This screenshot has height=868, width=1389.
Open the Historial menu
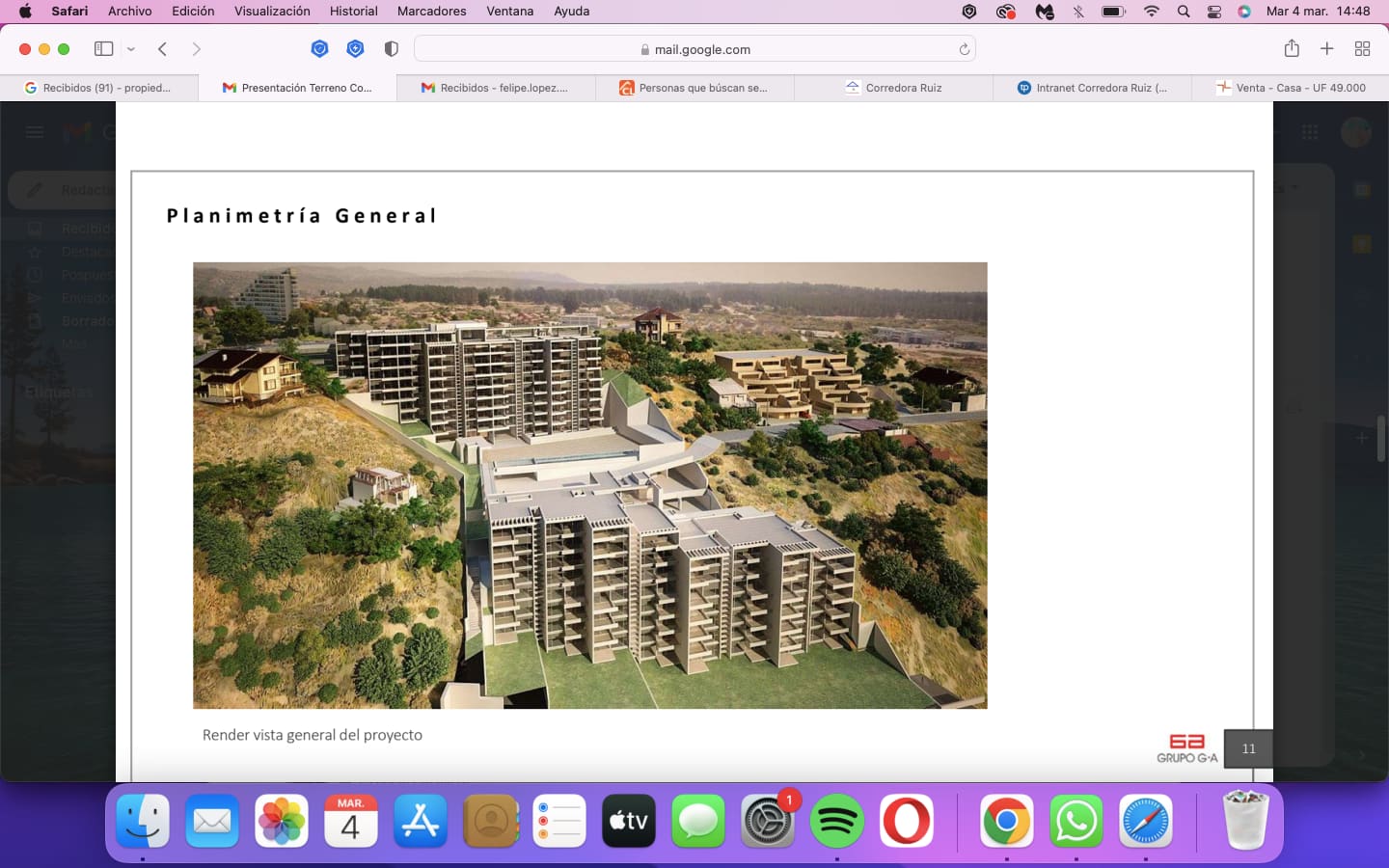tap(354, 12)
